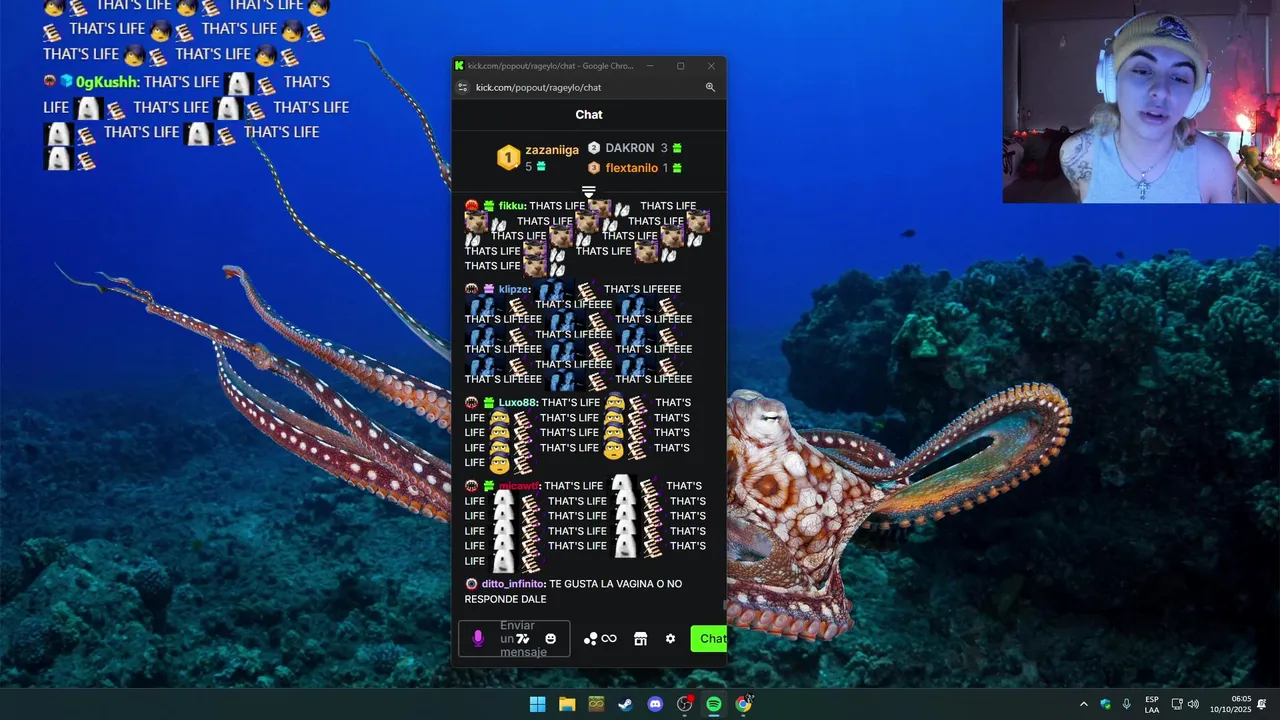Click the magnifier zoom icon in address bar
This screenshot has width=1280, height=720.
pos(710,87)
